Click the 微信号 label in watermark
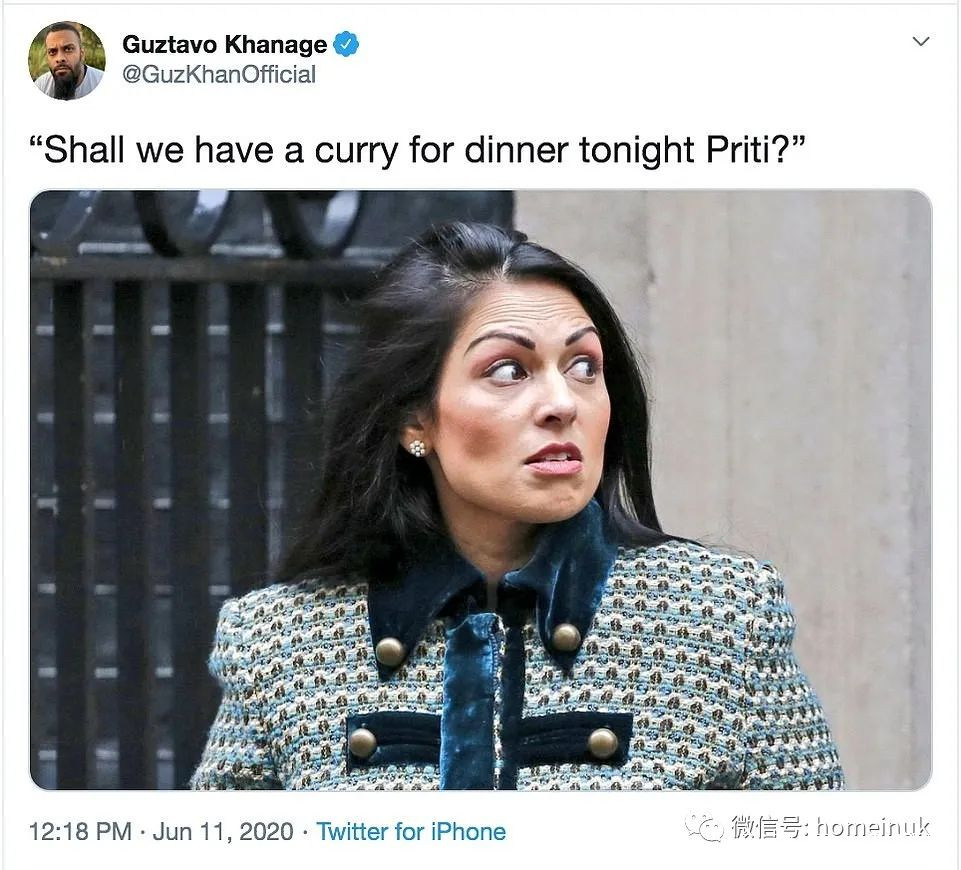This screenshot has width=961, height=870. point(769,827)
